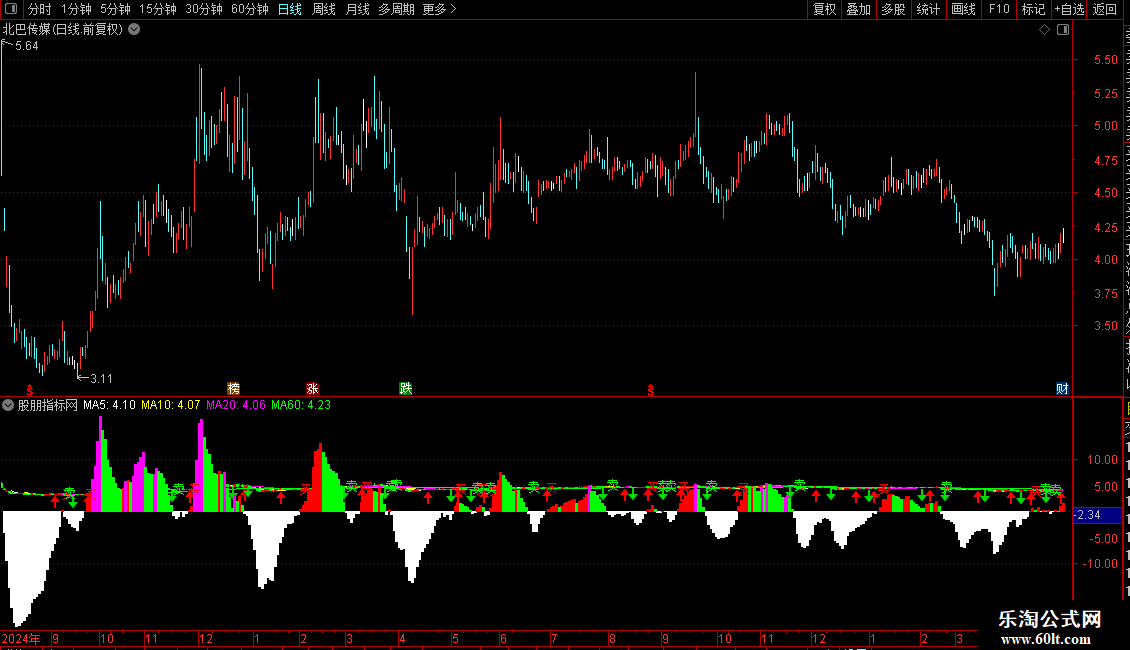The height and width of the screenshot is (650, 1130).
Task: Switch to 日线 daily chart
Action: coord(290,9)
